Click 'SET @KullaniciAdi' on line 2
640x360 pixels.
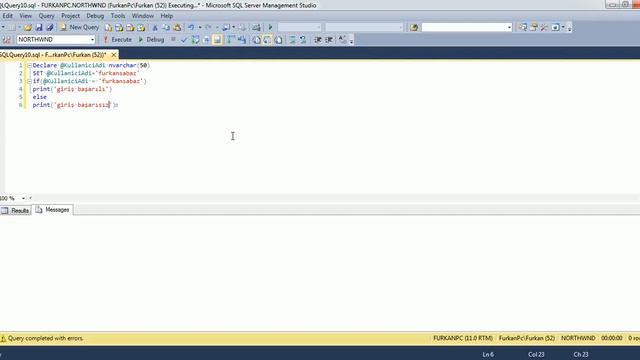[x=62, y=73]
